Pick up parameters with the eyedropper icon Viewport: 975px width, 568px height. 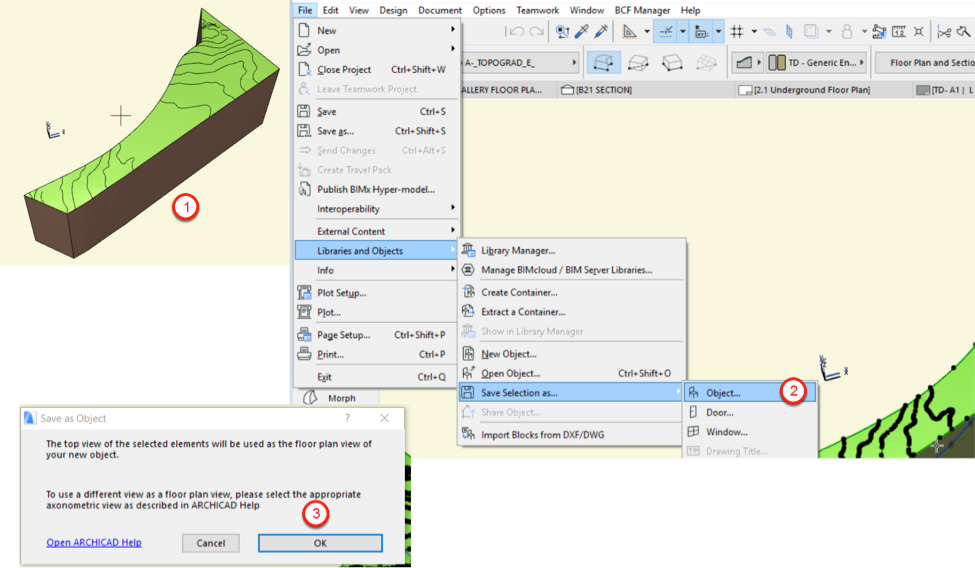[582, 31]
